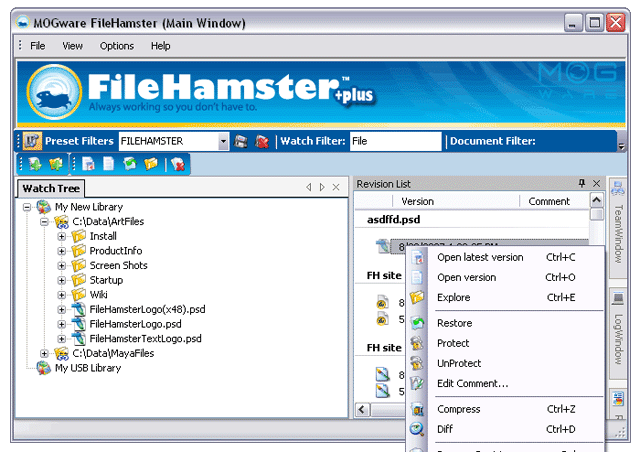This screenshot has height=452, width=640.
Task: Expand the ProductInfo folder
Action: pos(62,251)
